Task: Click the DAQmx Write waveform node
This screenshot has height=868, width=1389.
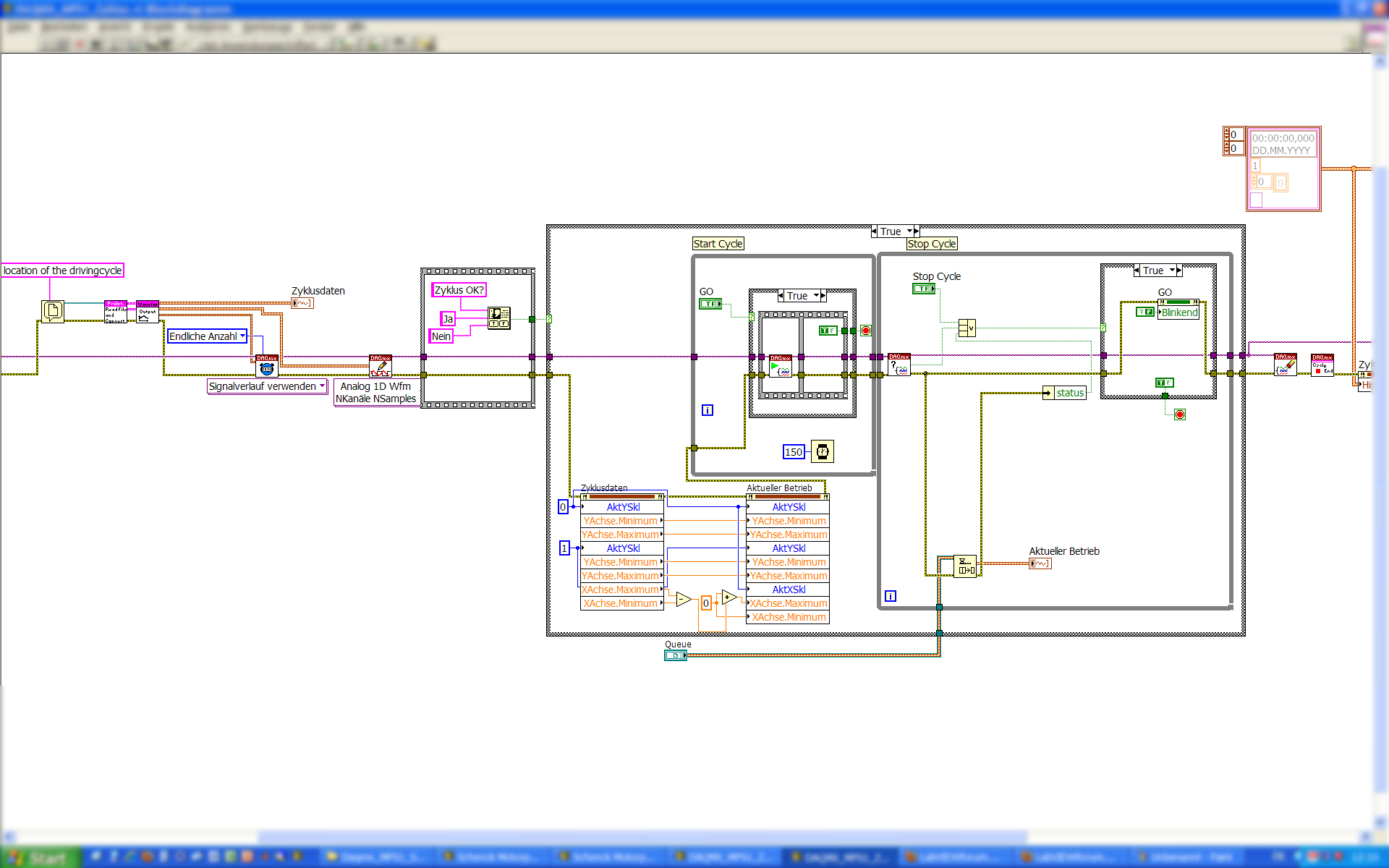Action: coord(381,366)
